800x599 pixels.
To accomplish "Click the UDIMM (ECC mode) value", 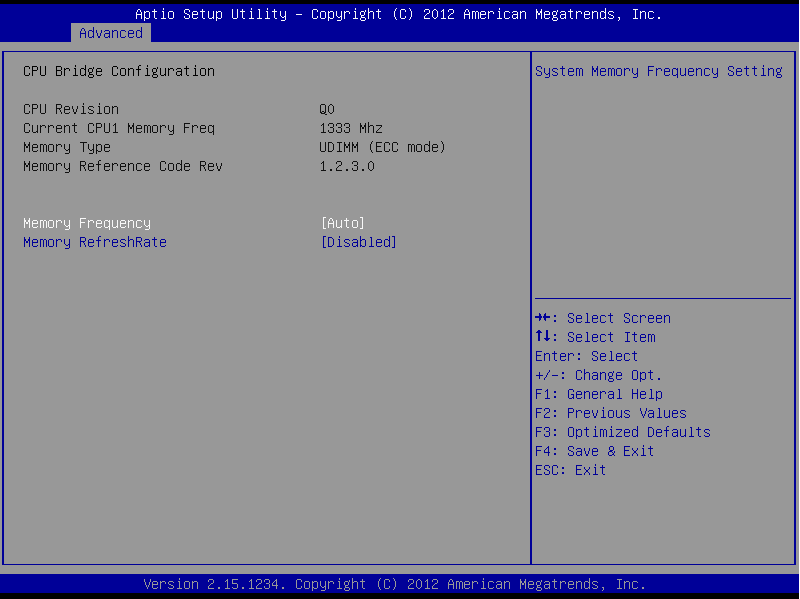I will [x=383, y=147].
